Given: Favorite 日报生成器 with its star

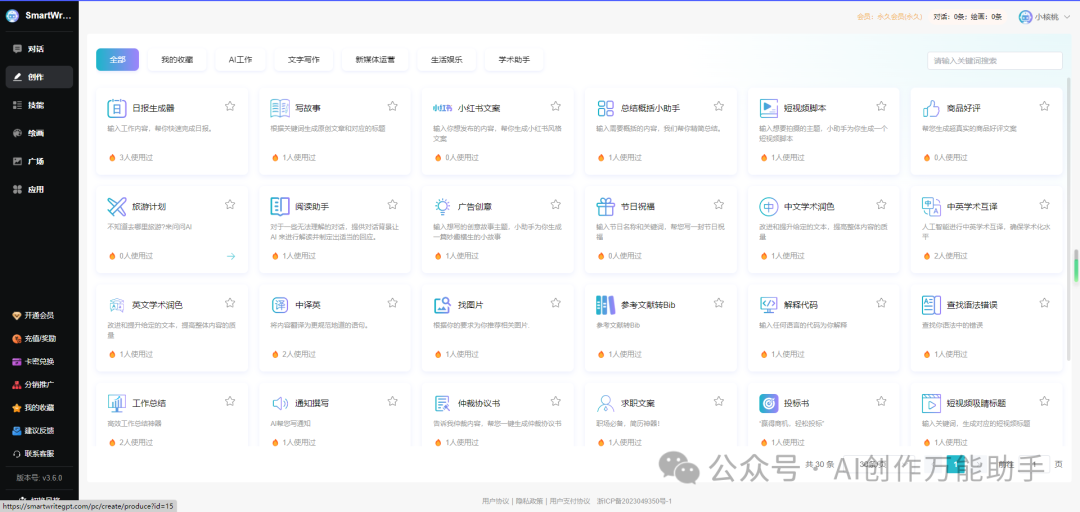Looking at the screenshot, I should click(x=230, y=106).
